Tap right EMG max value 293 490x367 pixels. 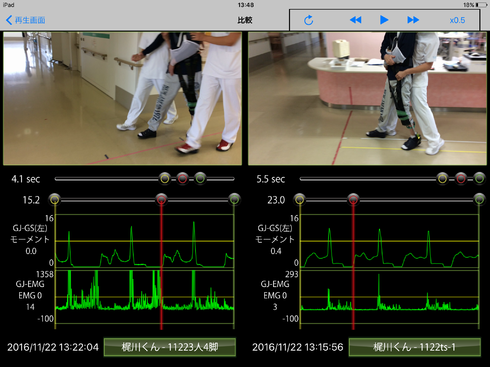(x=292, y=274)
